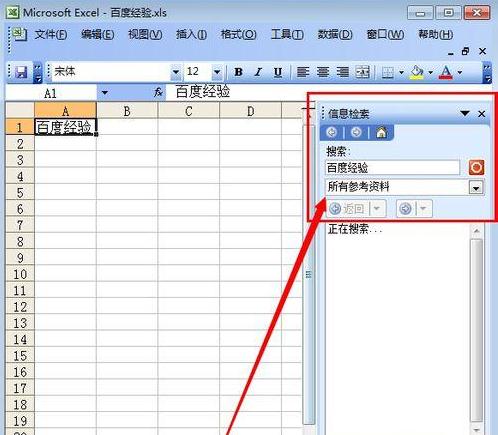Center align cell text

point(323,72)
